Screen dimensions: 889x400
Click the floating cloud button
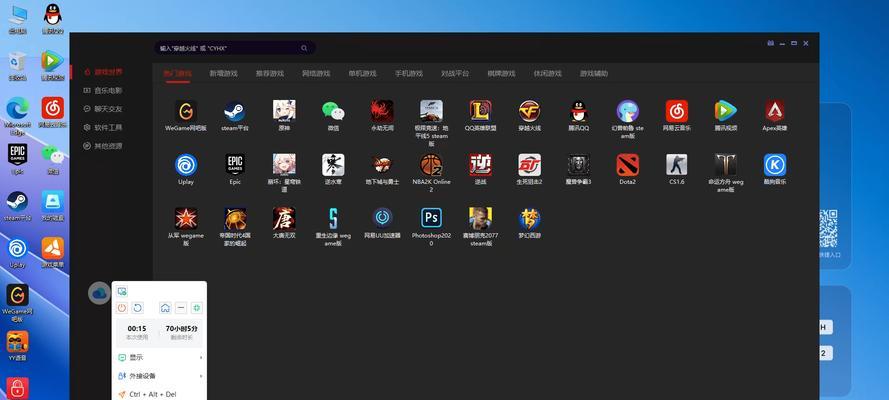point(99,293)
